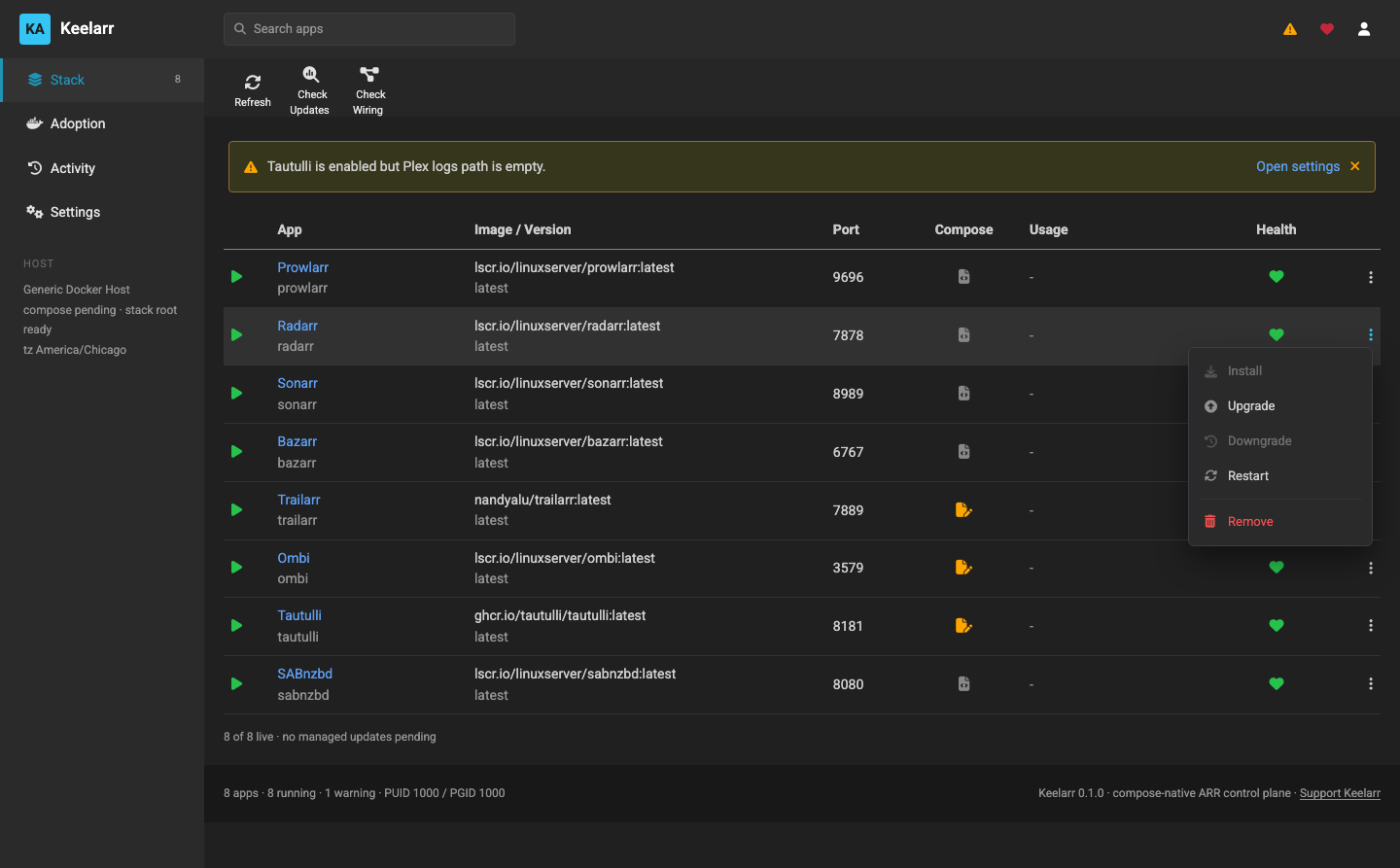This screenshot has height=868, width=1400.
Task: Open the Activity page
Action: coord(102,168)
